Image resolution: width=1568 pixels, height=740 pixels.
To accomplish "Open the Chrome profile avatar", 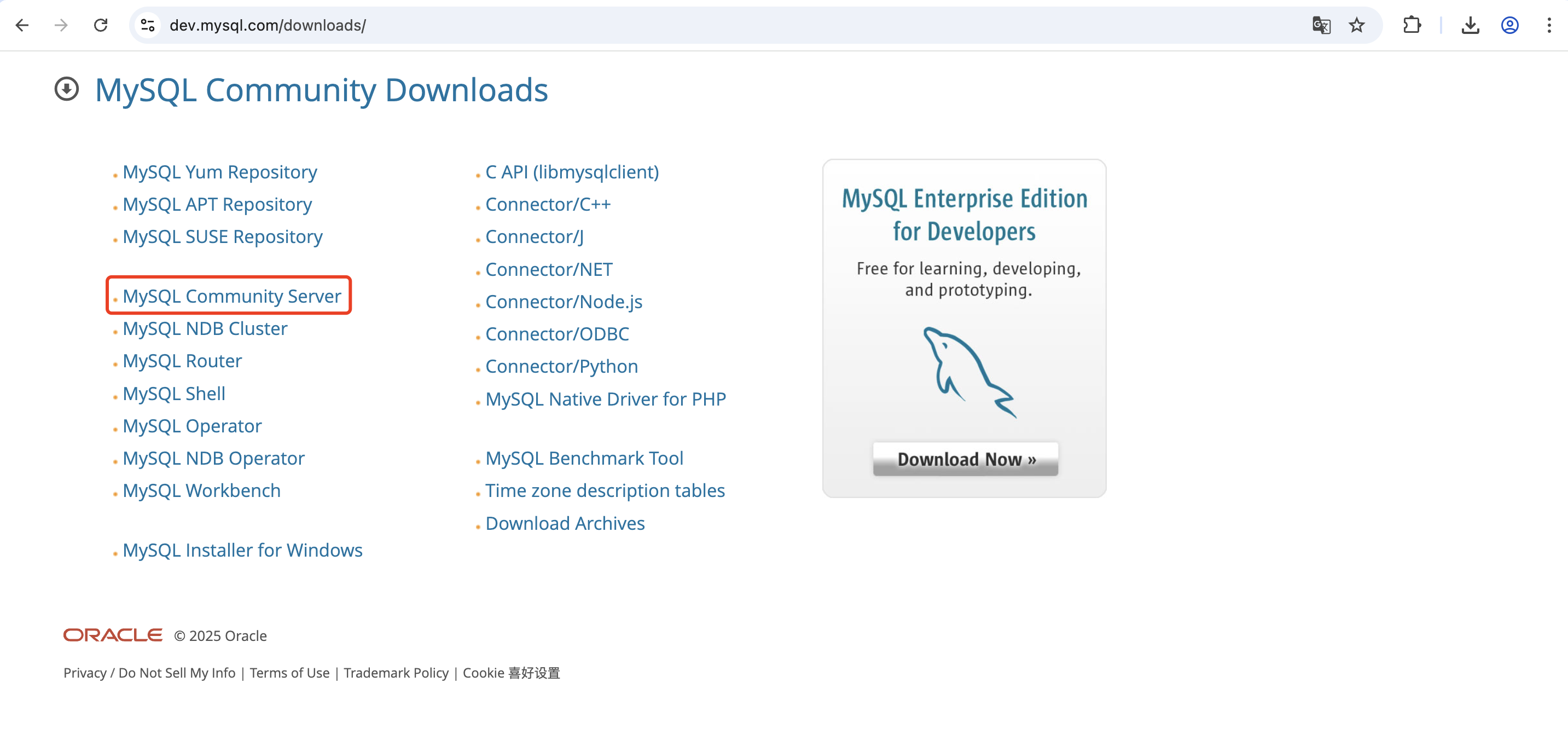I will click(1509, 25).
